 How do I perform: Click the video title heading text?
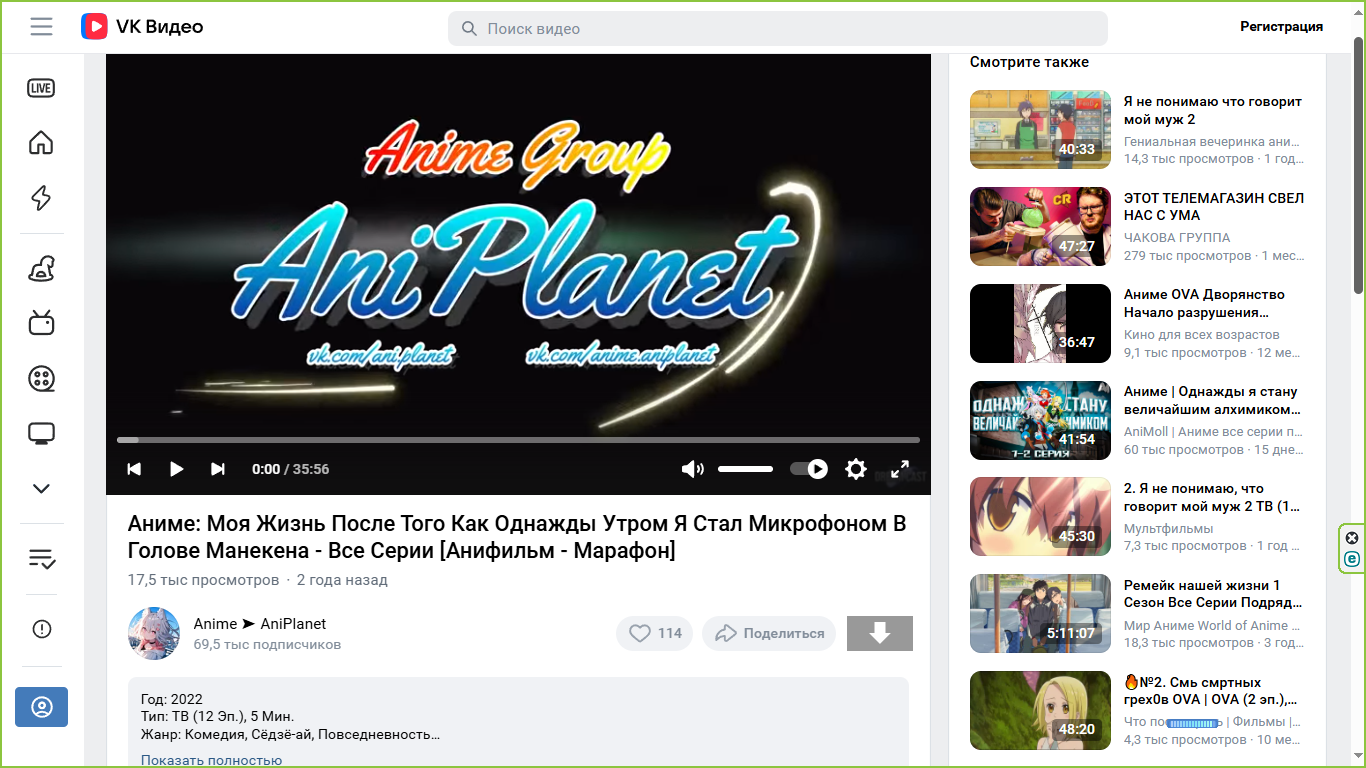coord(517,537)
